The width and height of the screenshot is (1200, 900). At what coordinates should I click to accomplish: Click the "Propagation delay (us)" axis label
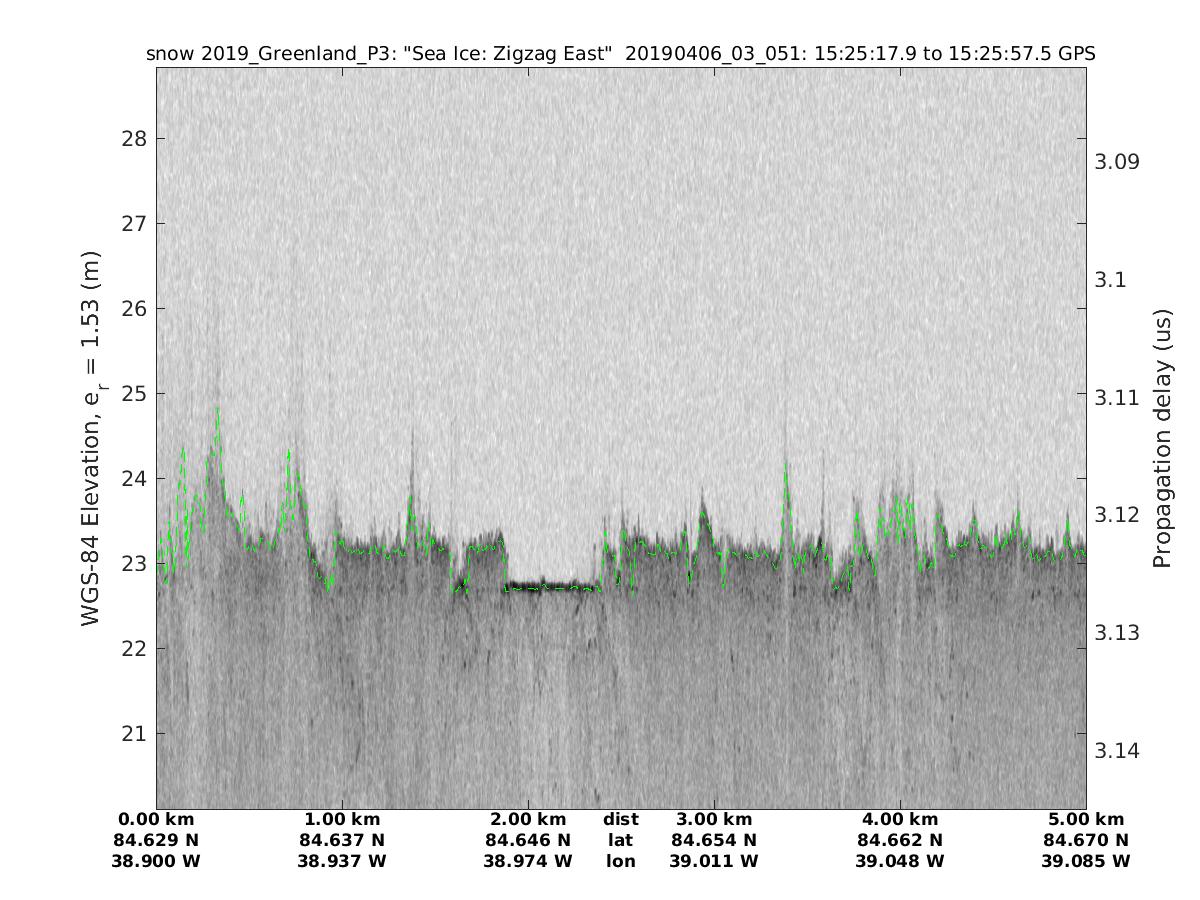click(x=1162, y=437)
